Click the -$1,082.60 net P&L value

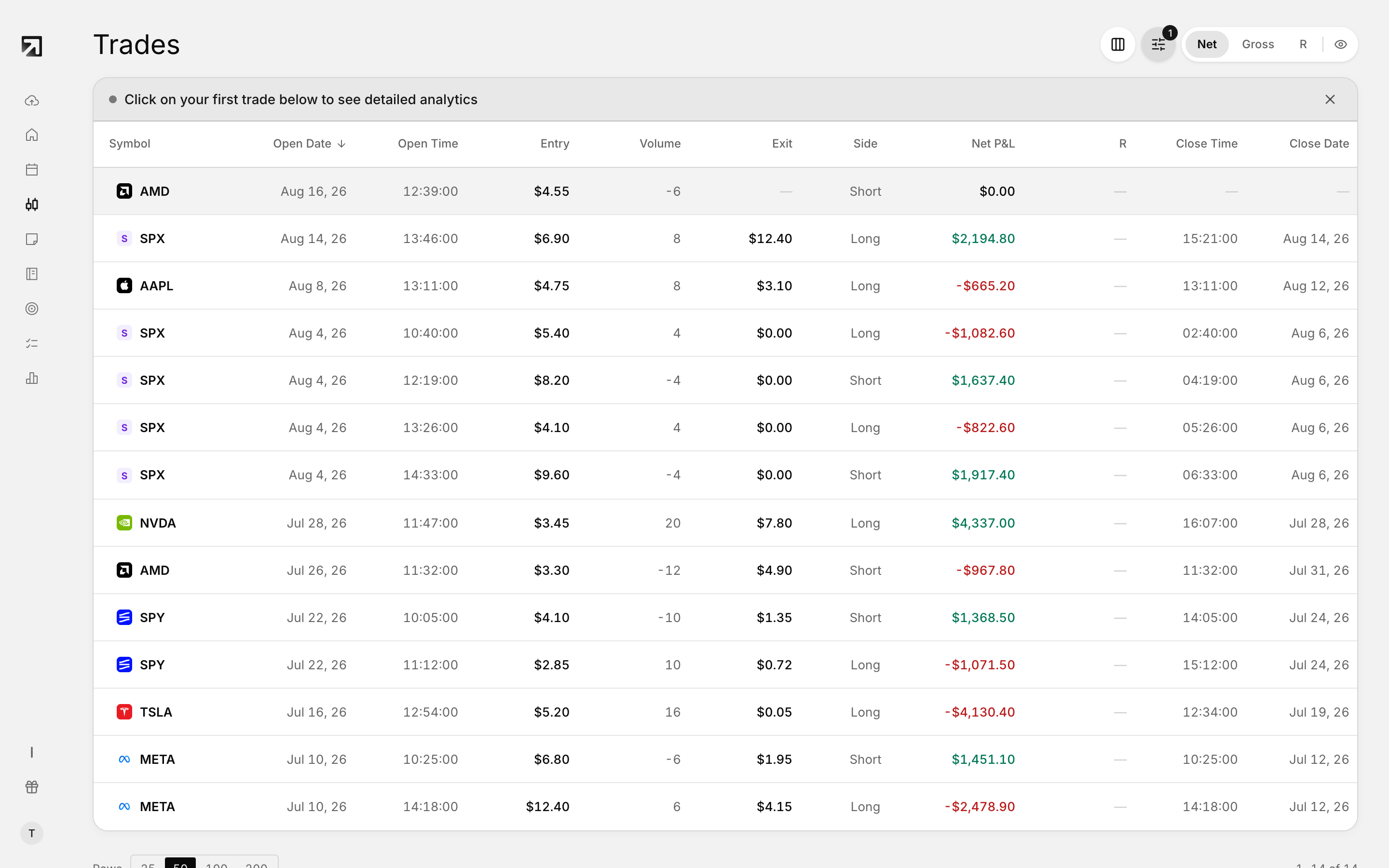979,333
